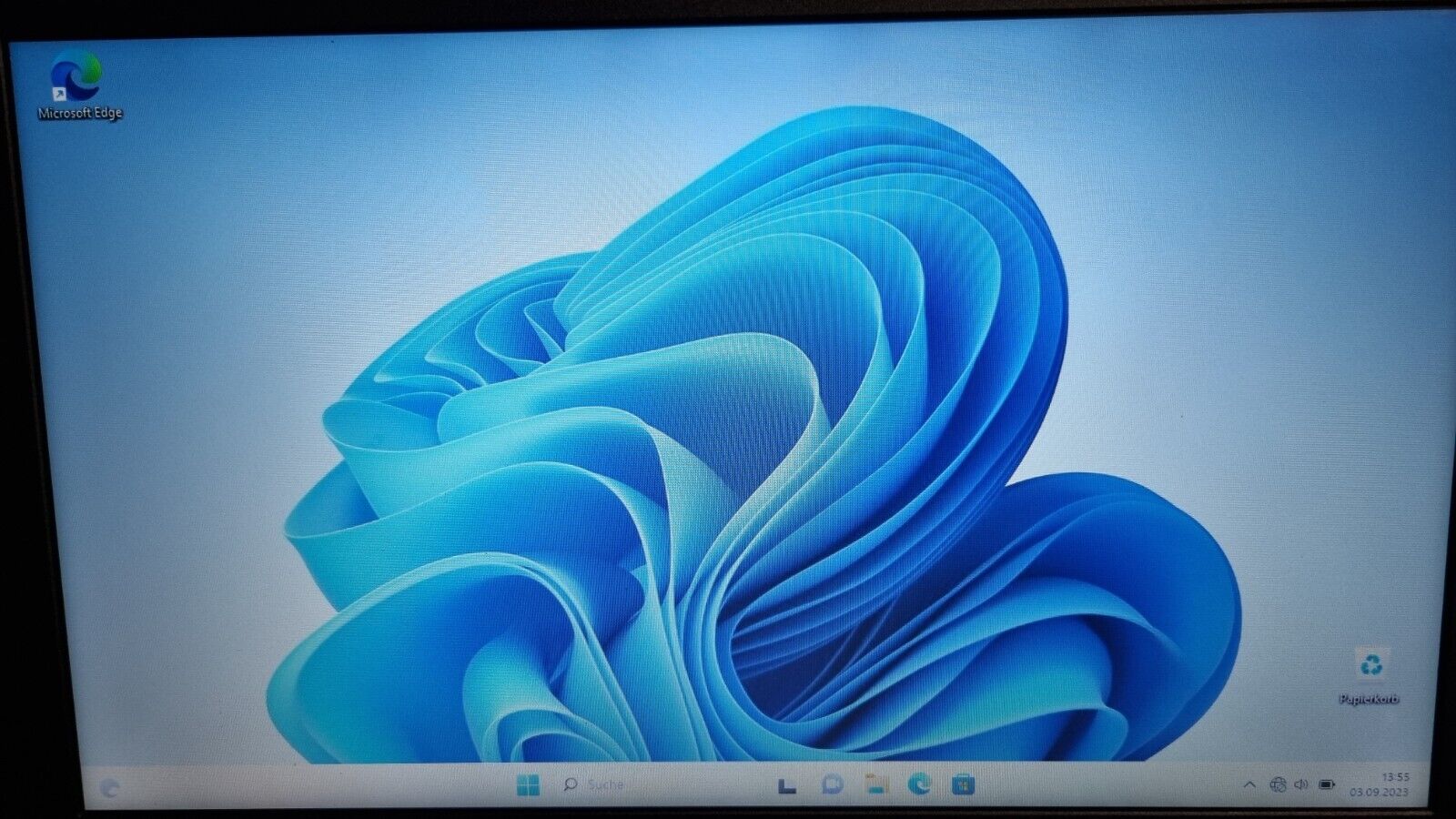Select the Papierkorb recycle bin icon
The image size is (1456, 819).
point(1371,666)
